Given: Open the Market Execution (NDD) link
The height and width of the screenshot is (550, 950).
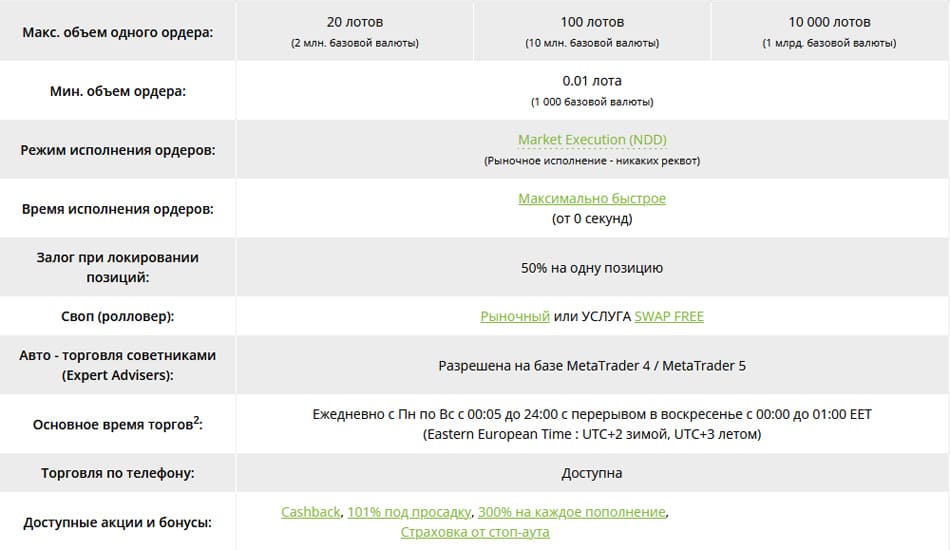Looking at the screenshot, I should (x=592, y=140).
